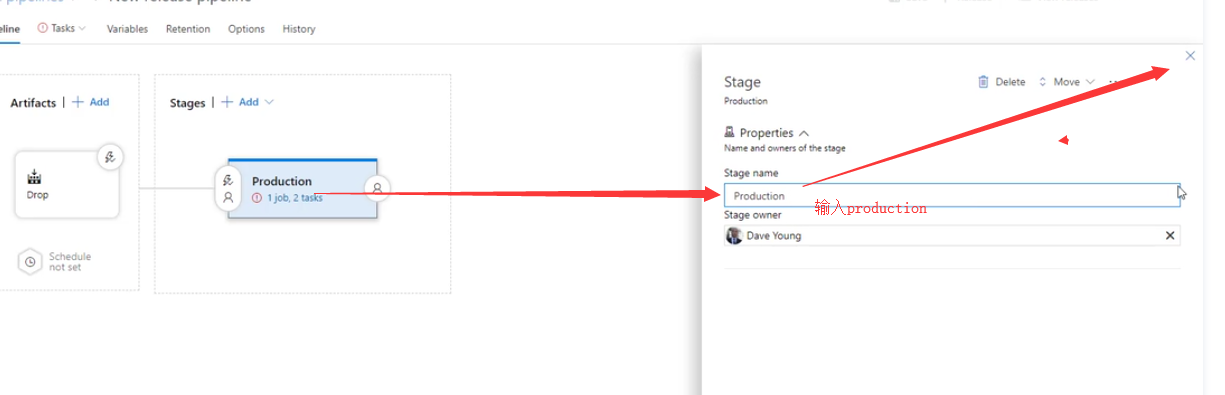Expand the Tasks tab dropdown chevron

tap(82, 29)
